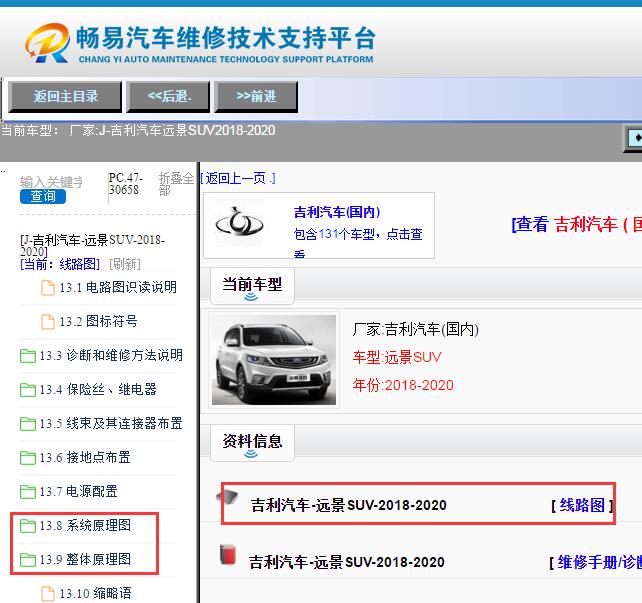Image resolution: width=642 pixels, height=603 pixels.
Task: Expand the 13.7 电源配置 folder
Action: 78,491
